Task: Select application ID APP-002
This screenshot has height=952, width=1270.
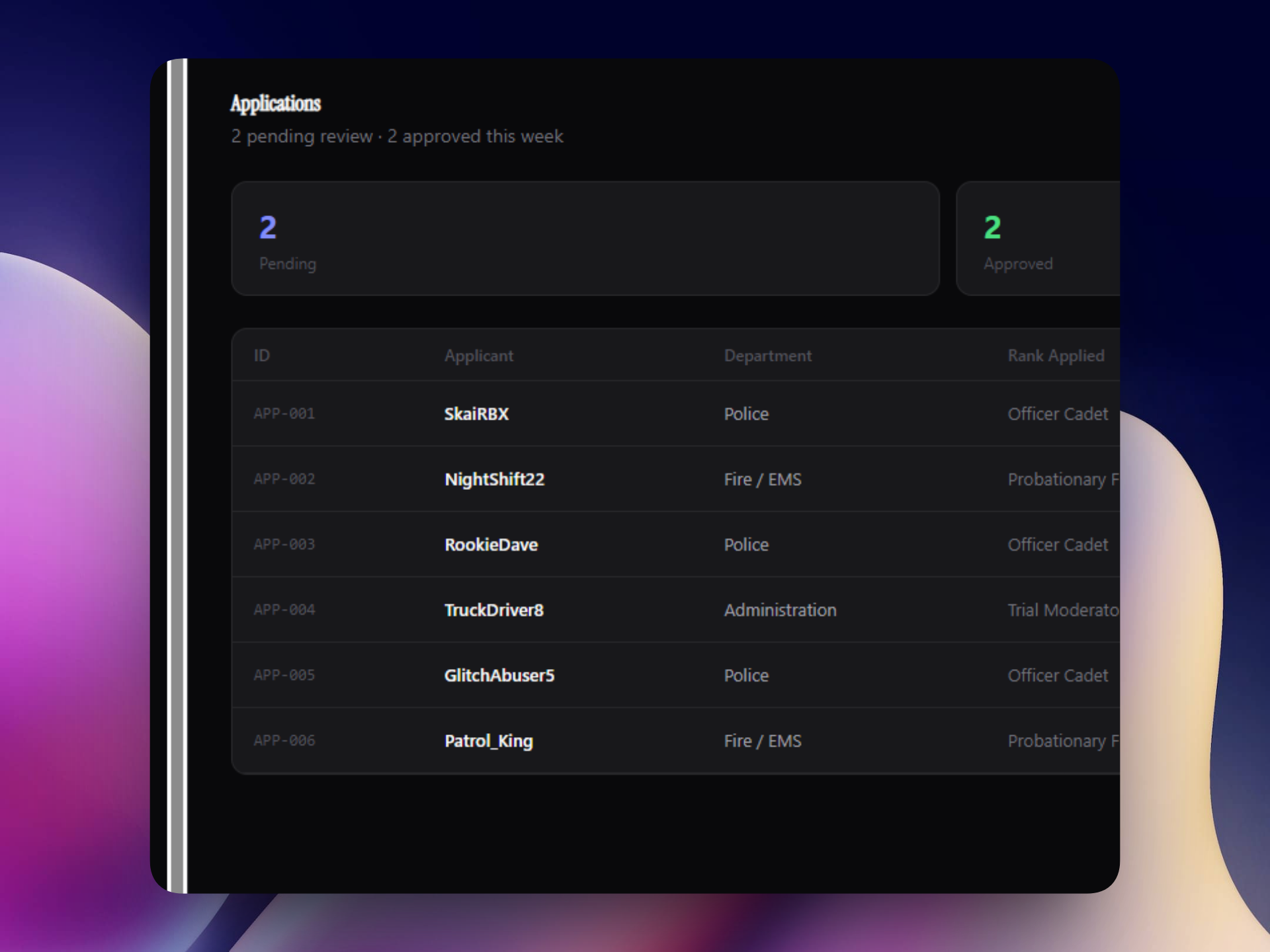Action: tap(284, 479)
